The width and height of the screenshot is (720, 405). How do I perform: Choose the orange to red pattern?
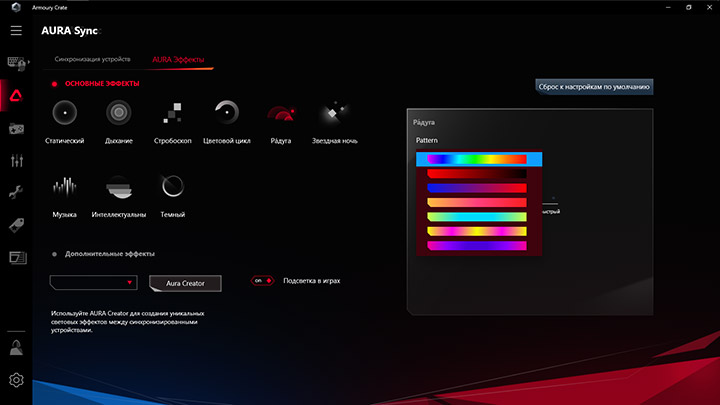tap(477, 202)
